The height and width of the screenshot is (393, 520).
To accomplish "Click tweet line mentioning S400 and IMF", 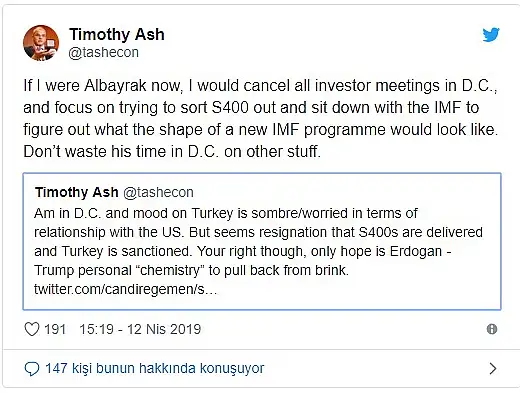I will click(x=251, y=108).
